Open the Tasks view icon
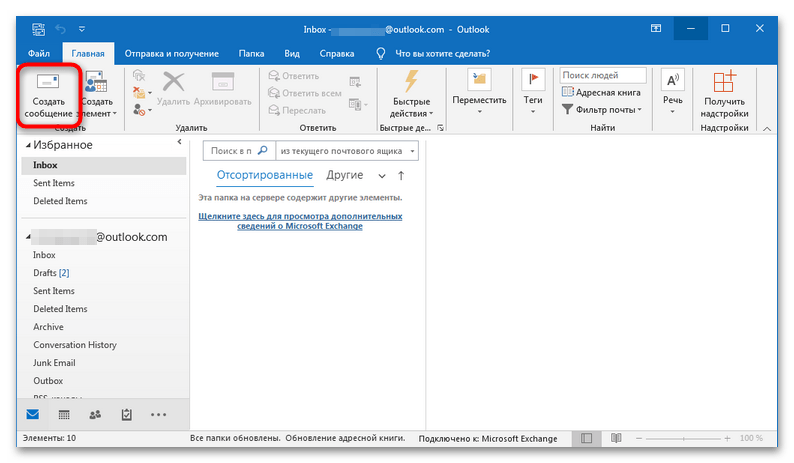 point(126,414)
